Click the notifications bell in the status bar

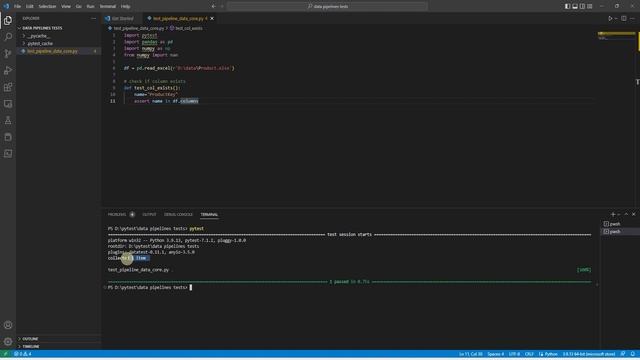click(633, 354)
